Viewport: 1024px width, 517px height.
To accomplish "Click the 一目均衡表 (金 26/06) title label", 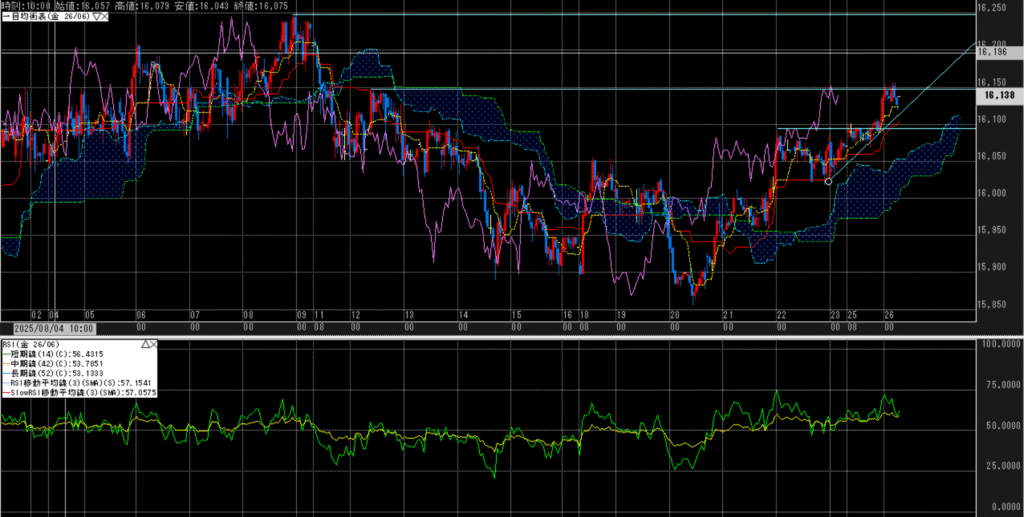I will [x=47, y=19].
